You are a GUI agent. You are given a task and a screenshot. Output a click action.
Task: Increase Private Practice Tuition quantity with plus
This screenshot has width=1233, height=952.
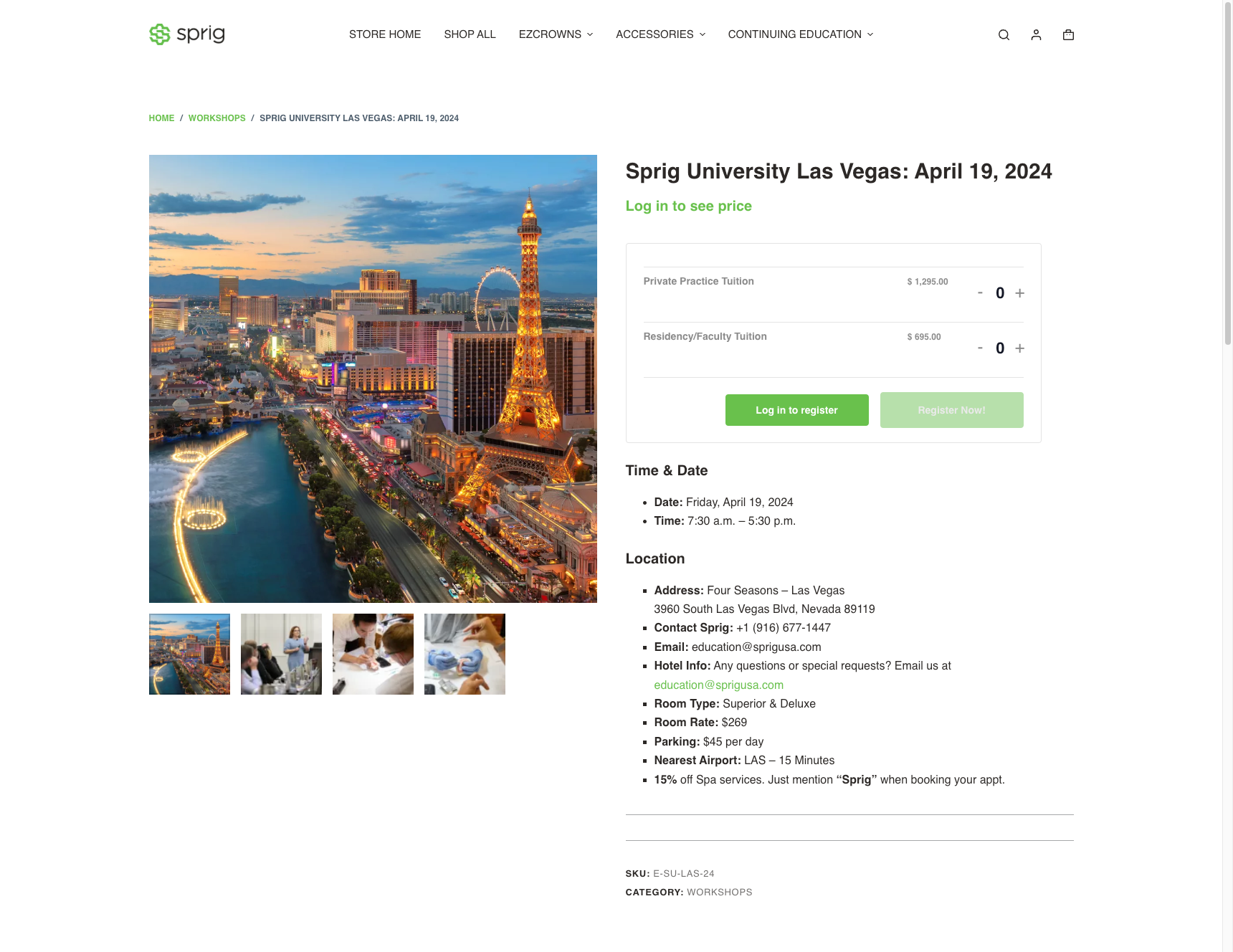point(1019,293)
